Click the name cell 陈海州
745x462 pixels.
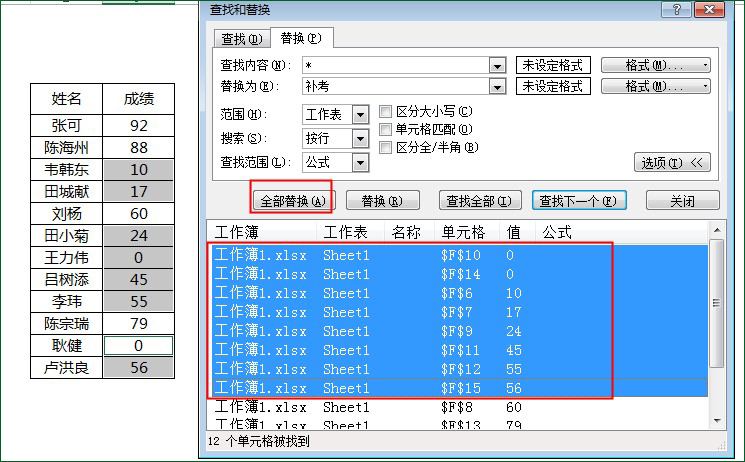pos(67,148)
